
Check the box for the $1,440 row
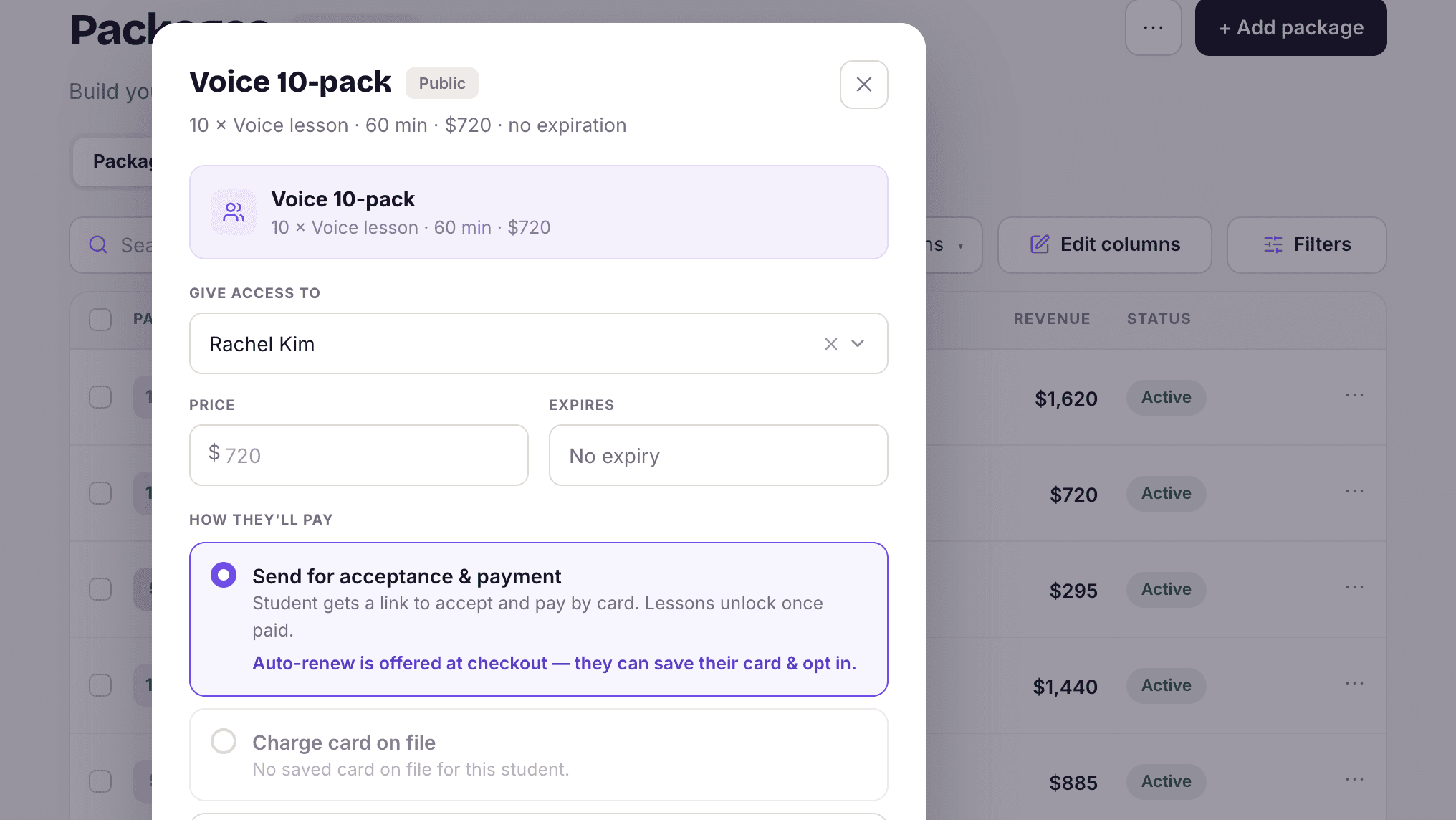[x=100, y=685]
